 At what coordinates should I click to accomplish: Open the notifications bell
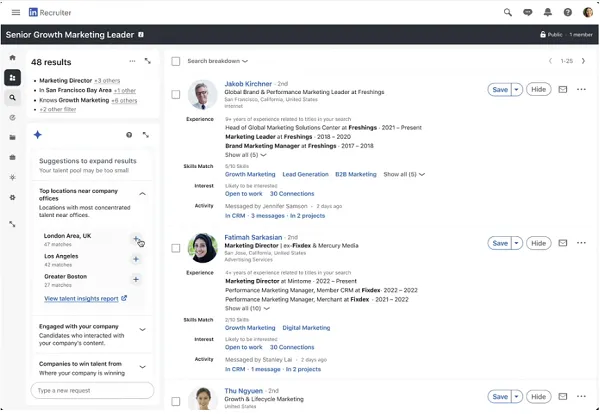548,13
